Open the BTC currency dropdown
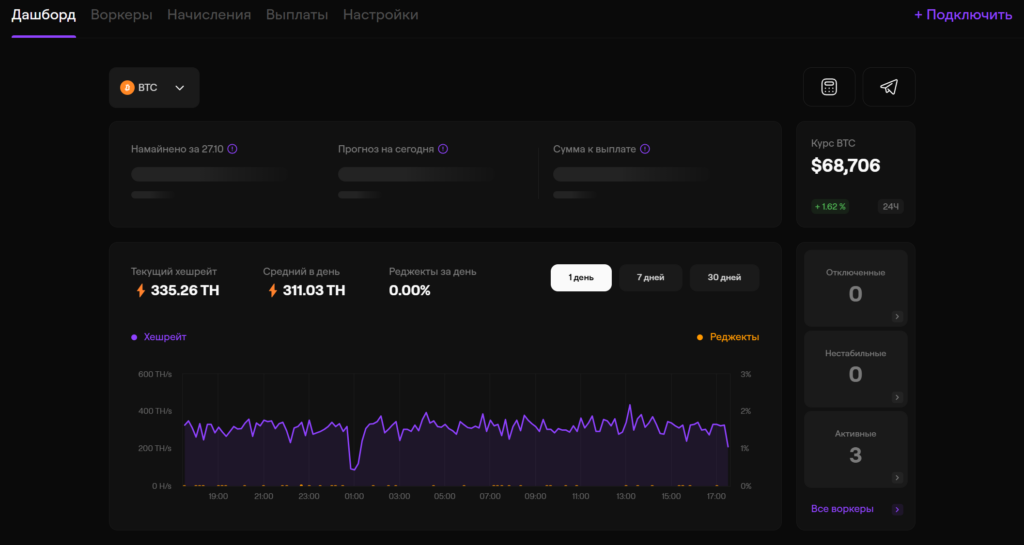 180,88
